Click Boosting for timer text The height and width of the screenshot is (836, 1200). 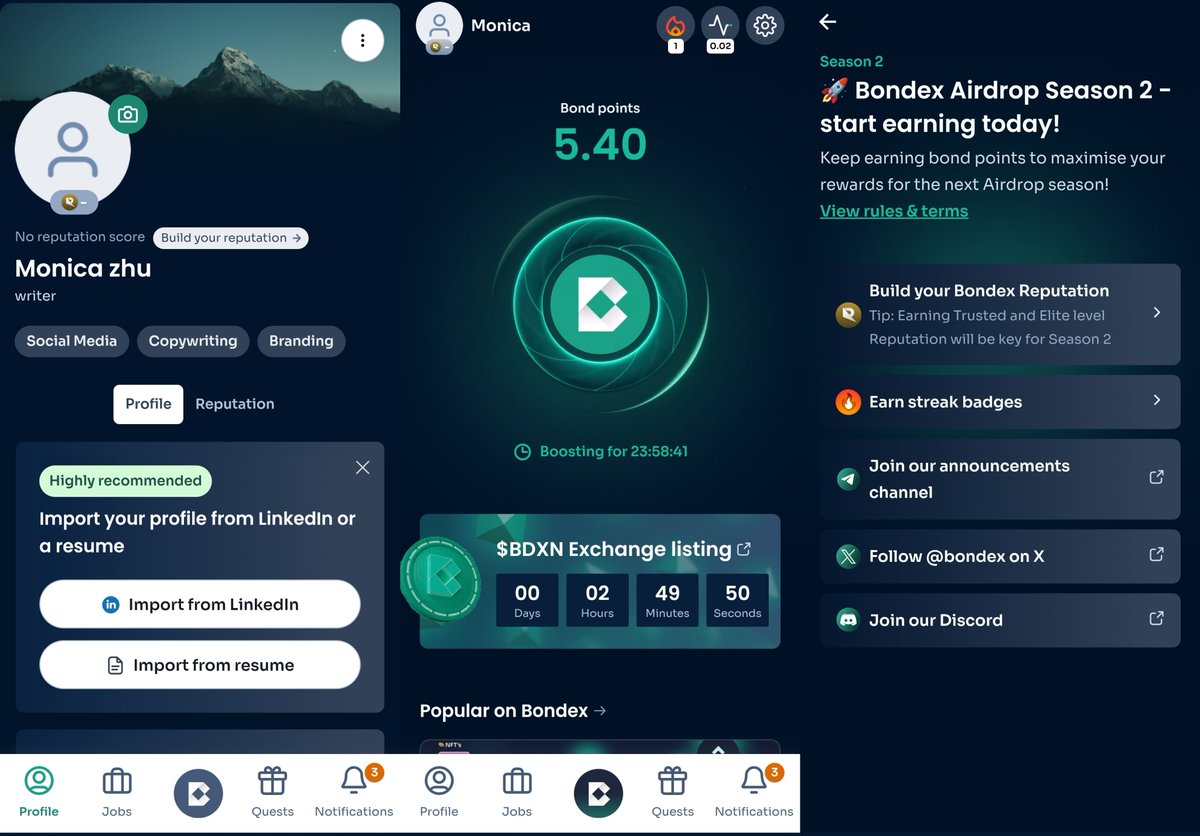click(613, 451)
